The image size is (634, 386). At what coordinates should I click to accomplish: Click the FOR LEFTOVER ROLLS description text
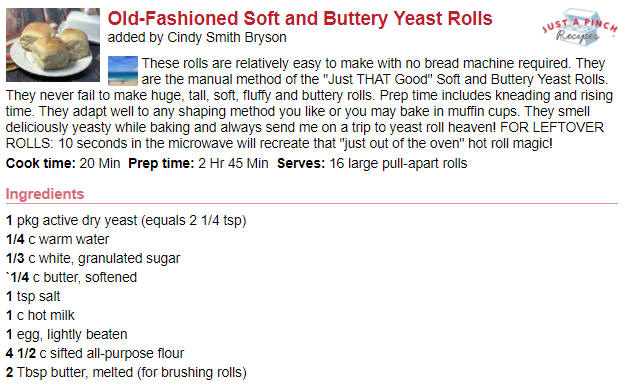(x=279, y=135)
